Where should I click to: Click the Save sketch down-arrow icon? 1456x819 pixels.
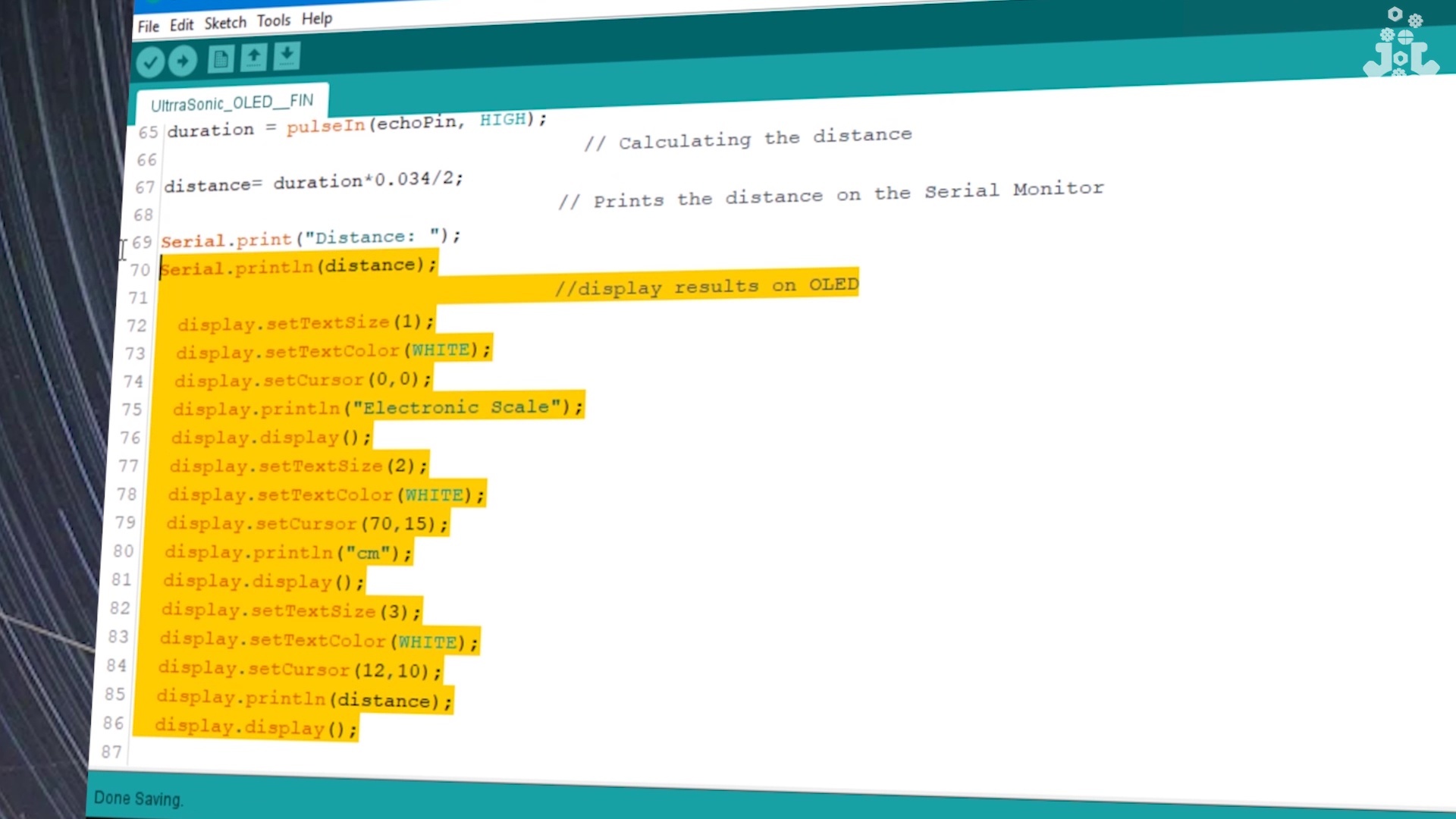pyautogui.click(x=287, y=55)
